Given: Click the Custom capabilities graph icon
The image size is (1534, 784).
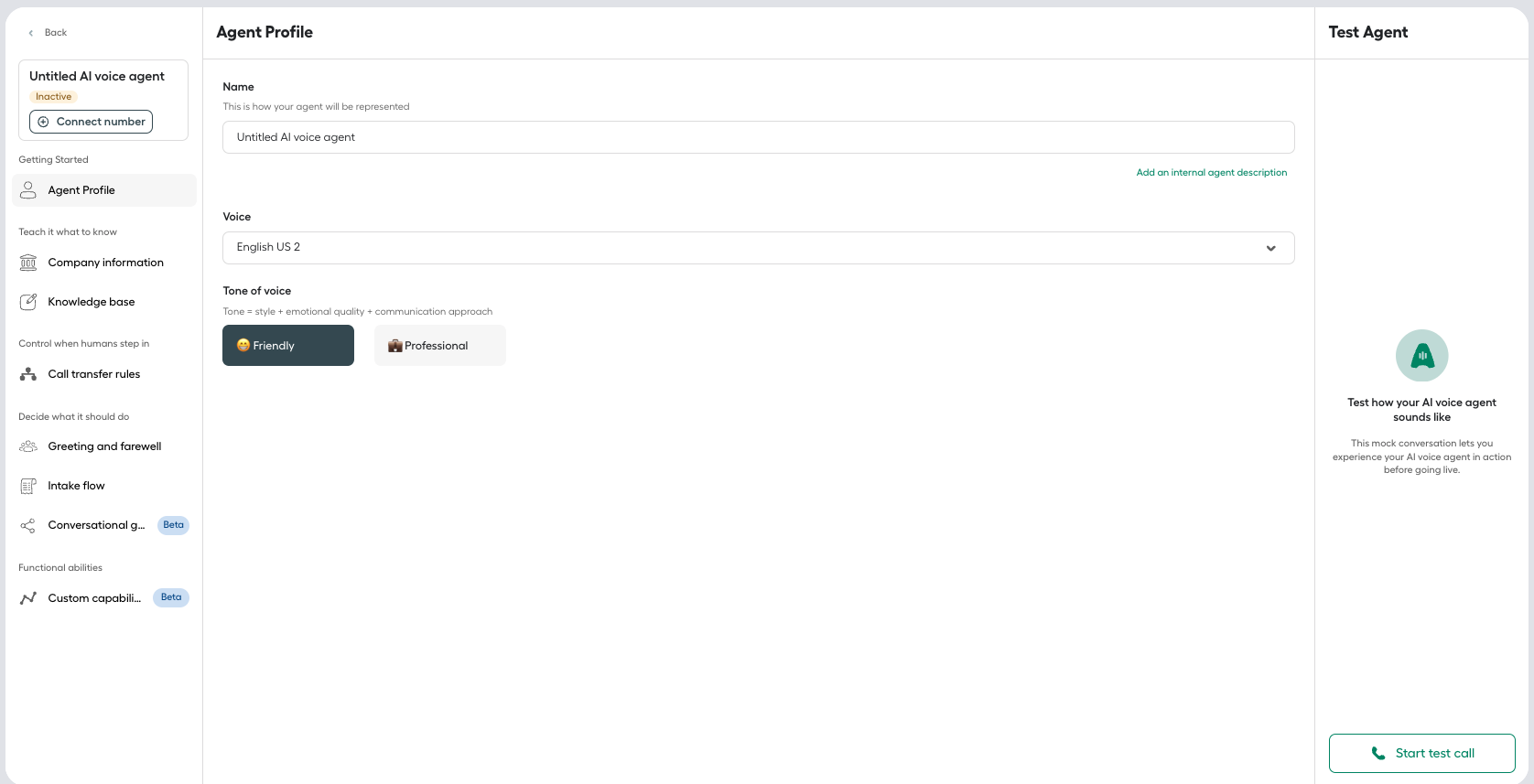Looking at the screenshot, I should (x=28, y=598).
